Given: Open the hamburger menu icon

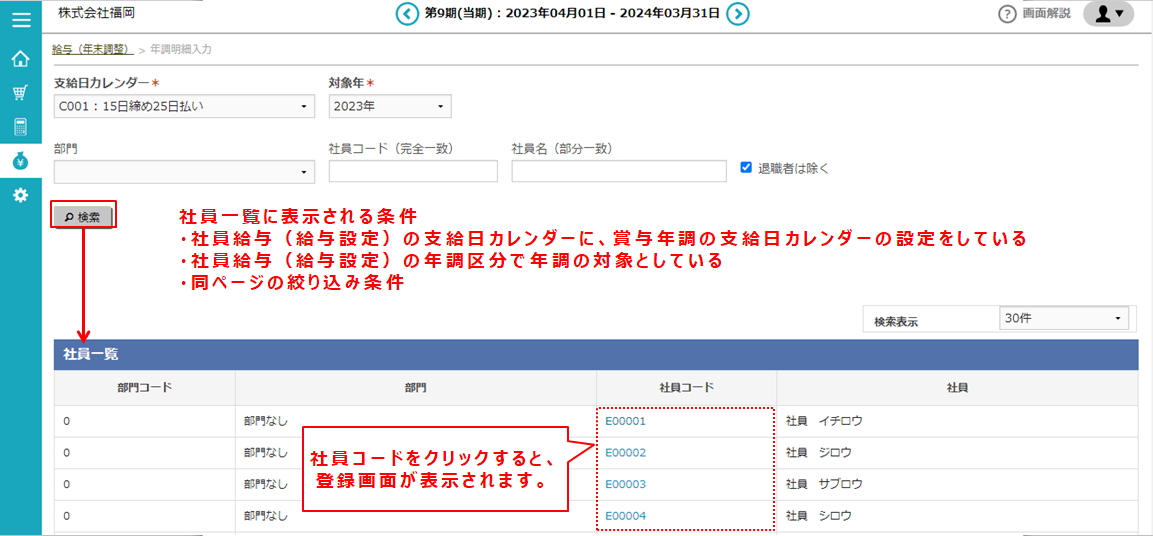Looking at the screenshot, I should point(21,20).
